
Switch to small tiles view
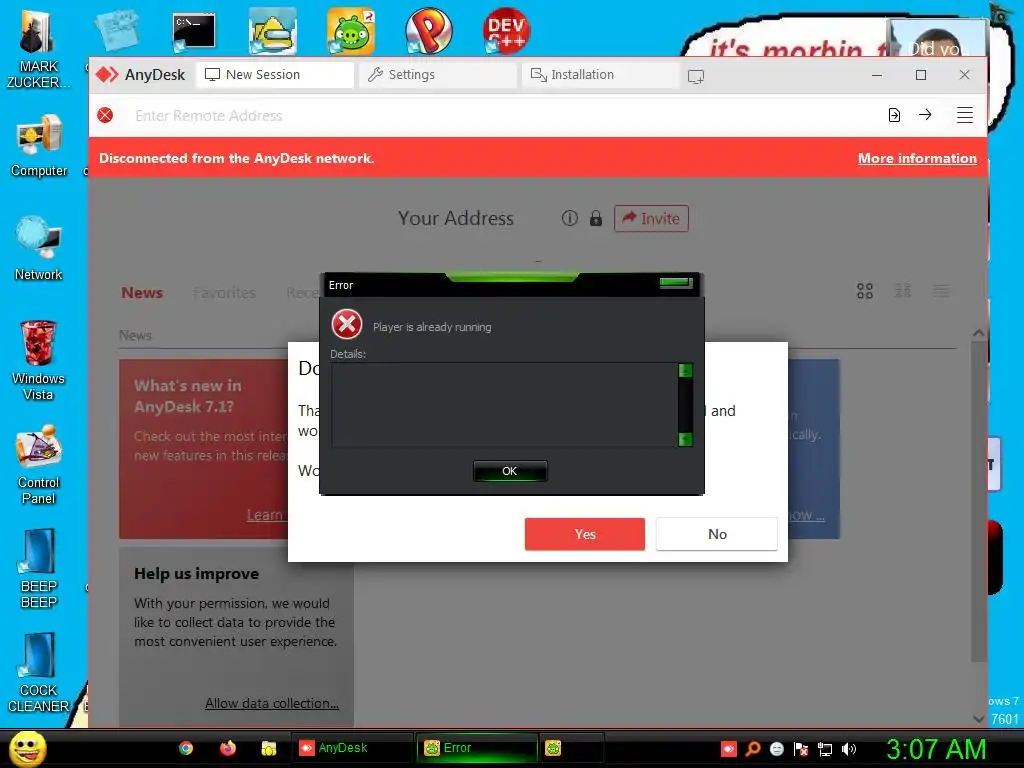click(x=903, y=291)
